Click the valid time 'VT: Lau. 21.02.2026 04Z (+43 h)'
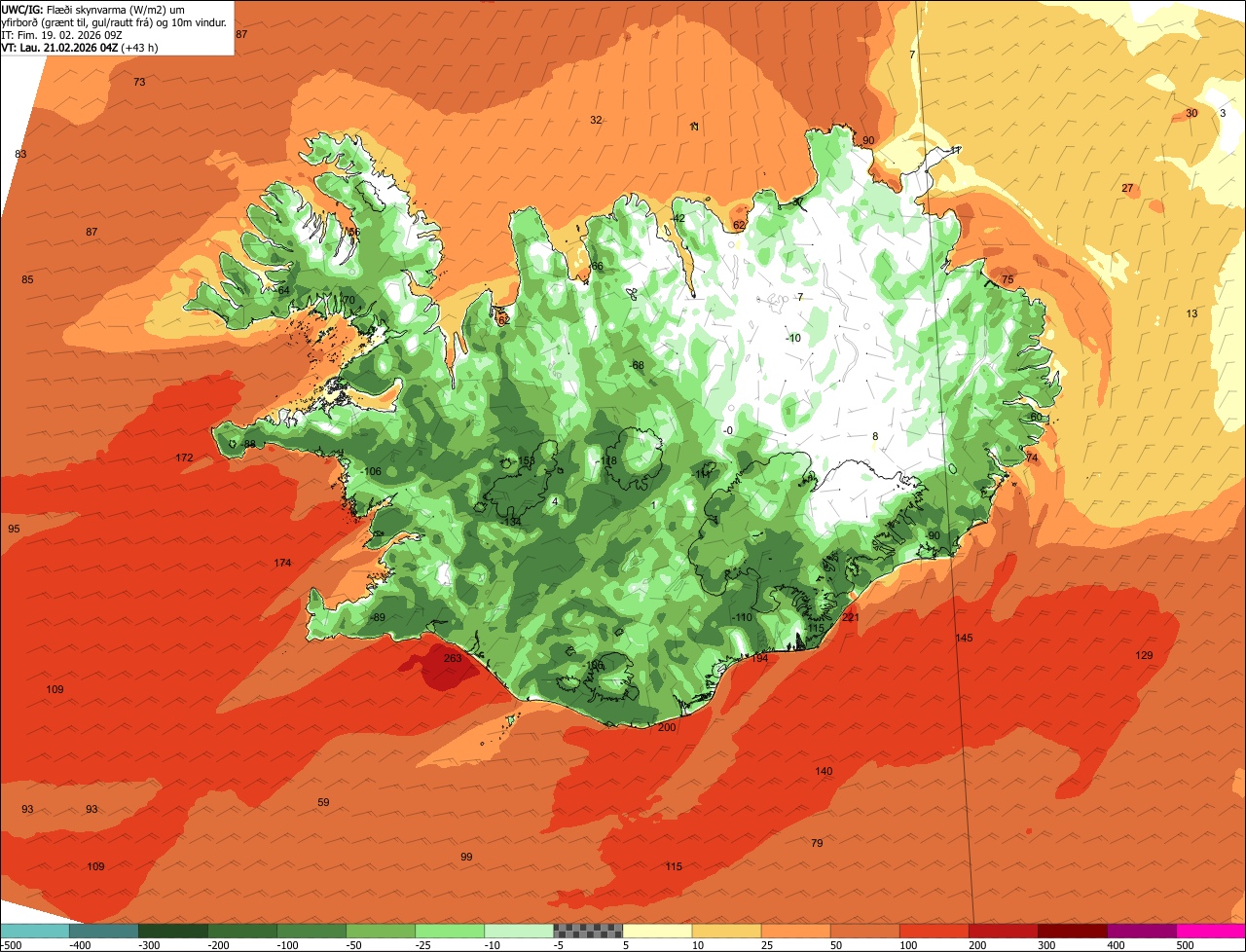 pos(80,47)
